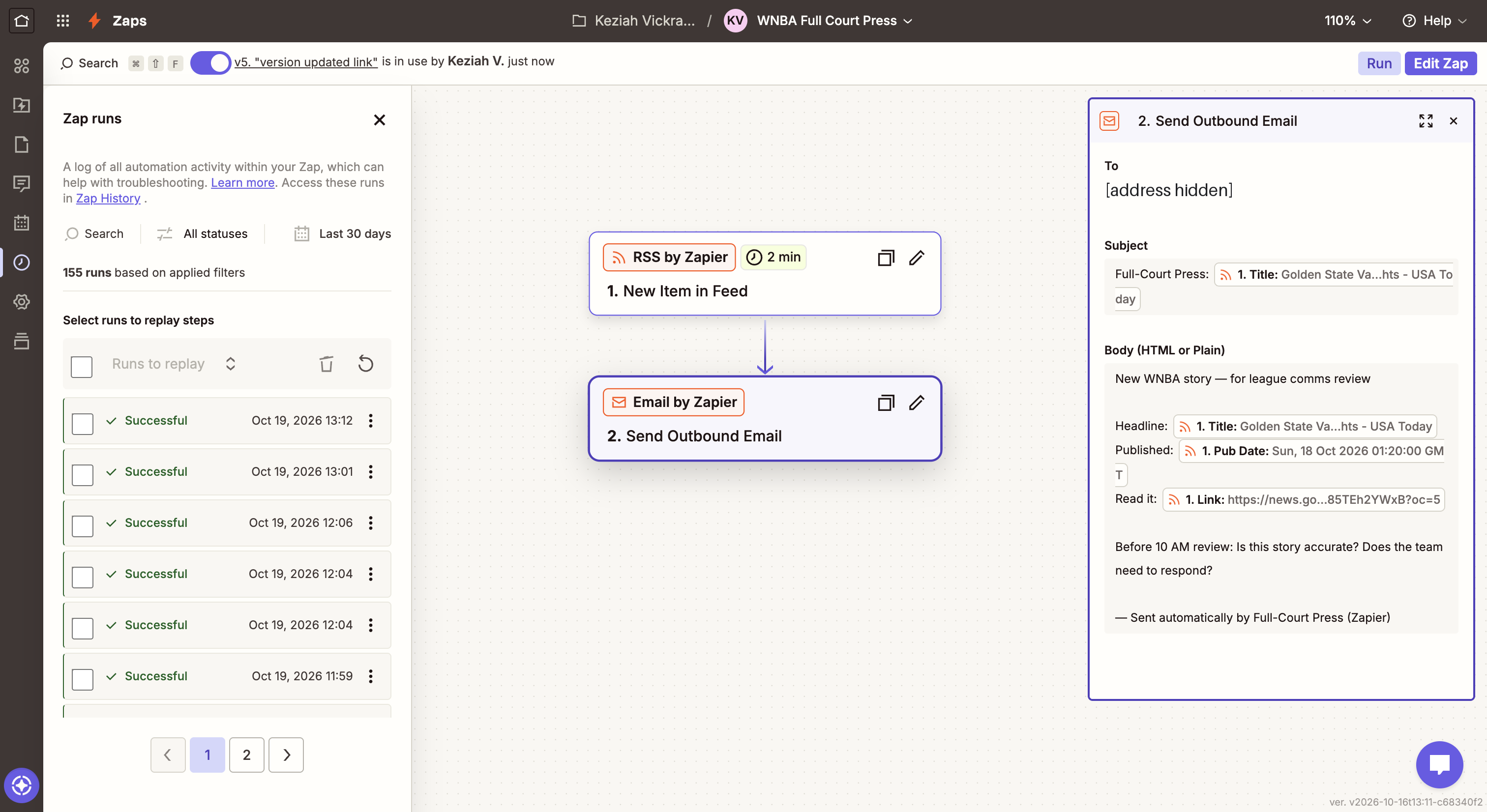Screen dimensions: 1487x812
Task: Edit the Email by Zapier step with pencil
Action: 917,402
